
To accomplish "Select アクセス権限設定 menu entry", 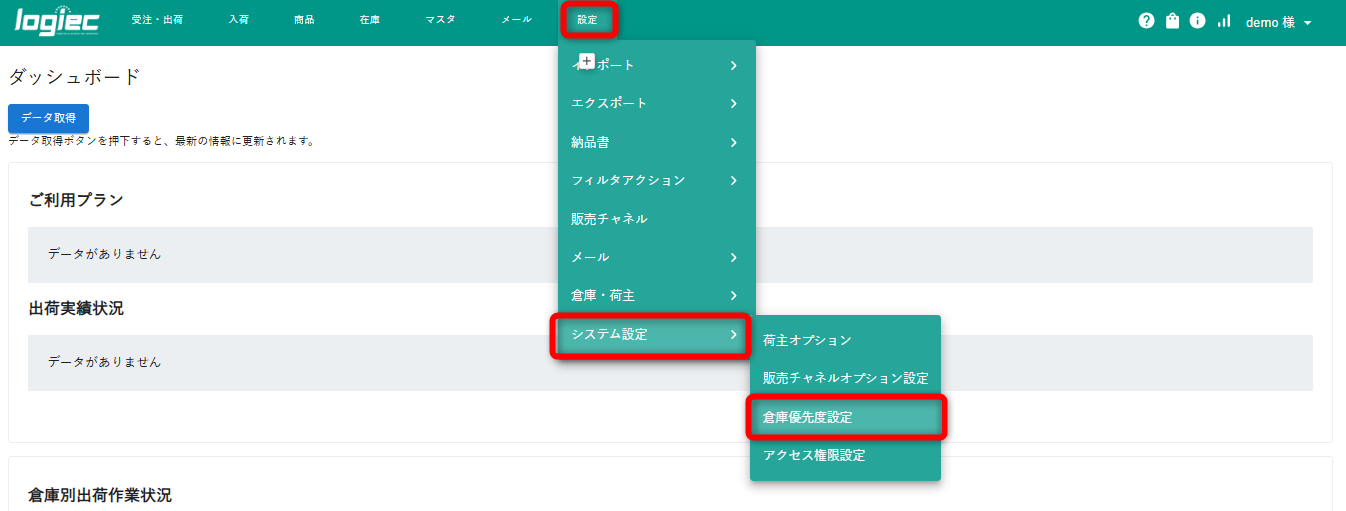I will pyautogui.click(x=845, y=456).
